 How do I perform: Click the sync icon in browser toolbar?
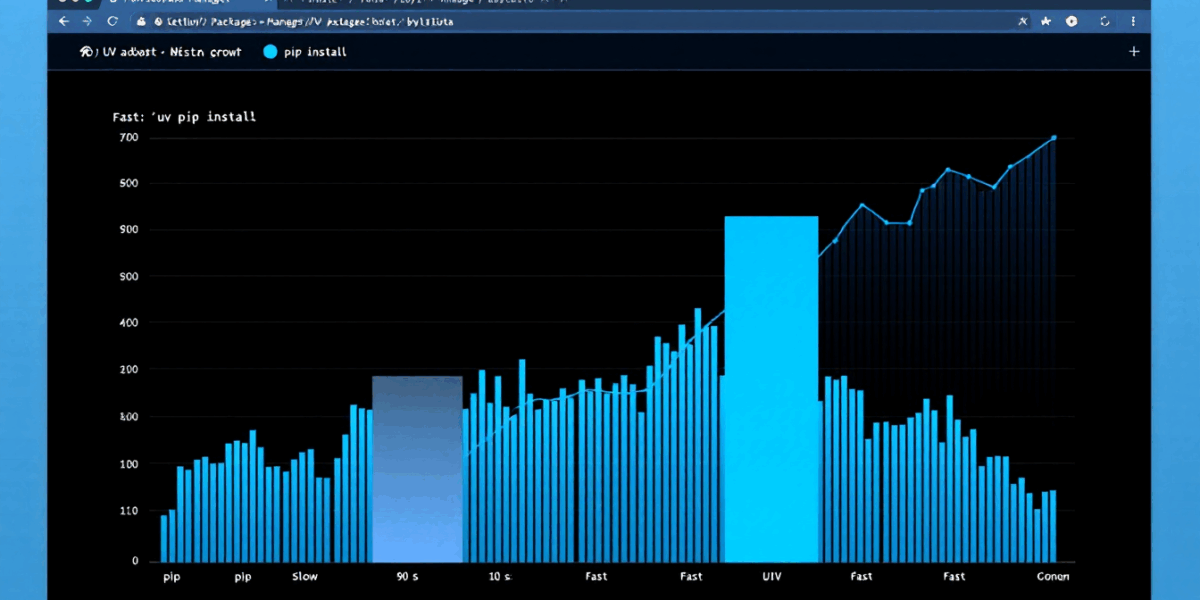1105,21
